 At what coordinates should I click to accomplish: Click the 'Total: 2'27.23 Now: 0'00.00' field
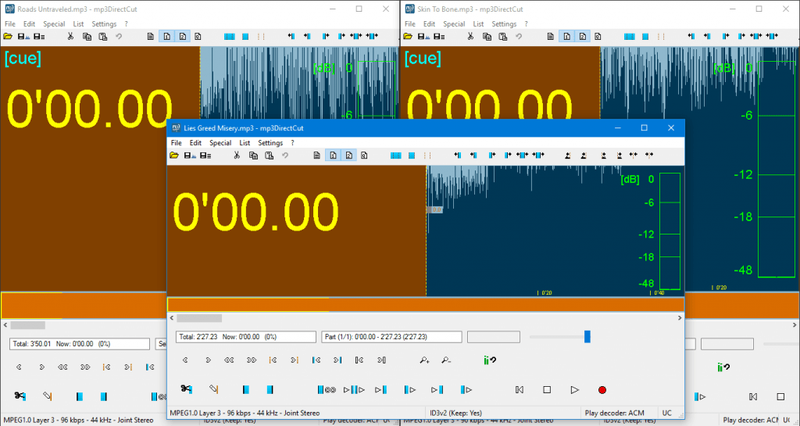coord(246,337)
